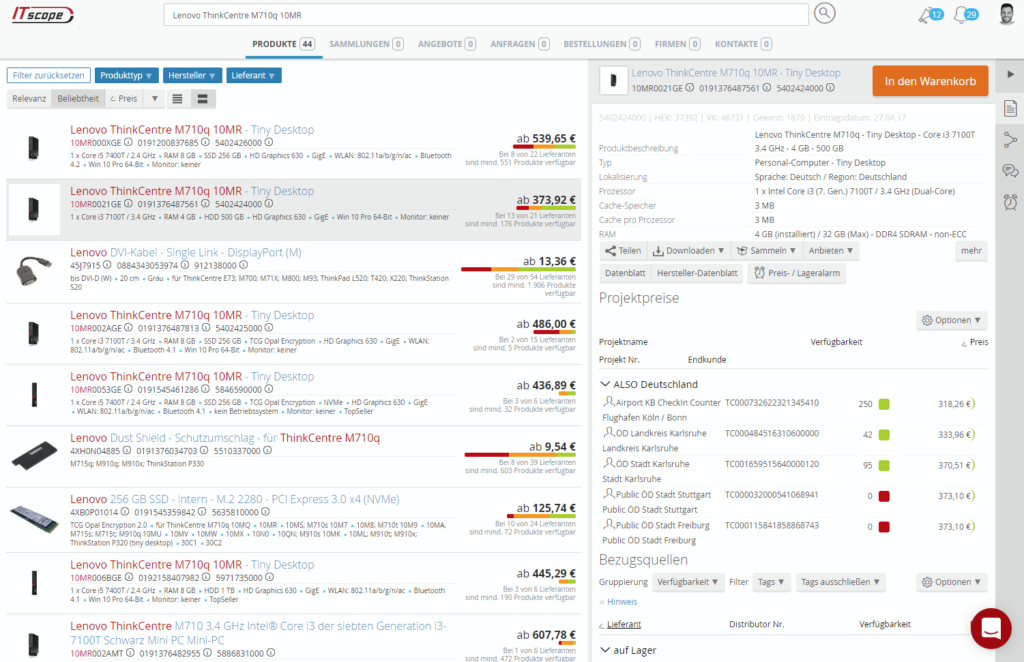The width and height of the screenshot is (1024, 662).
Task: Open the Preis- / Lageralarm button
Action: (x=797, y=273)
